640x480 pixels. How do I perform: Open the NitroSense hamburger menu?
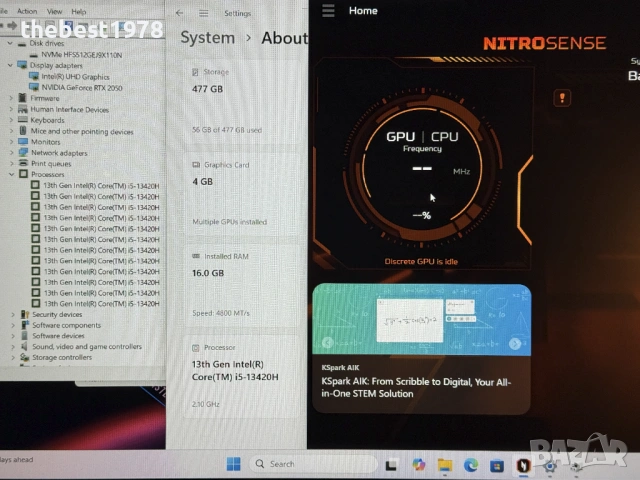coord(328,11)
